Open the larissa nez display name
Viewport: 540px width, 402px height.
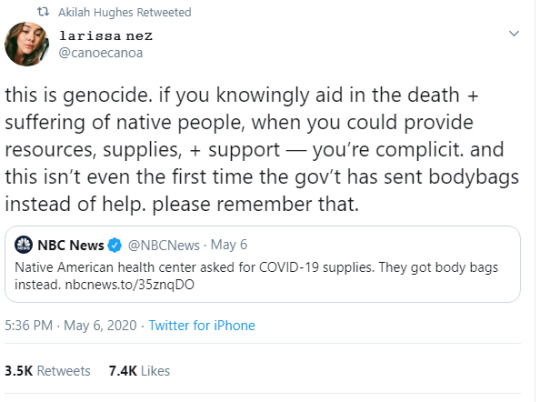click(x=106, y=35)
